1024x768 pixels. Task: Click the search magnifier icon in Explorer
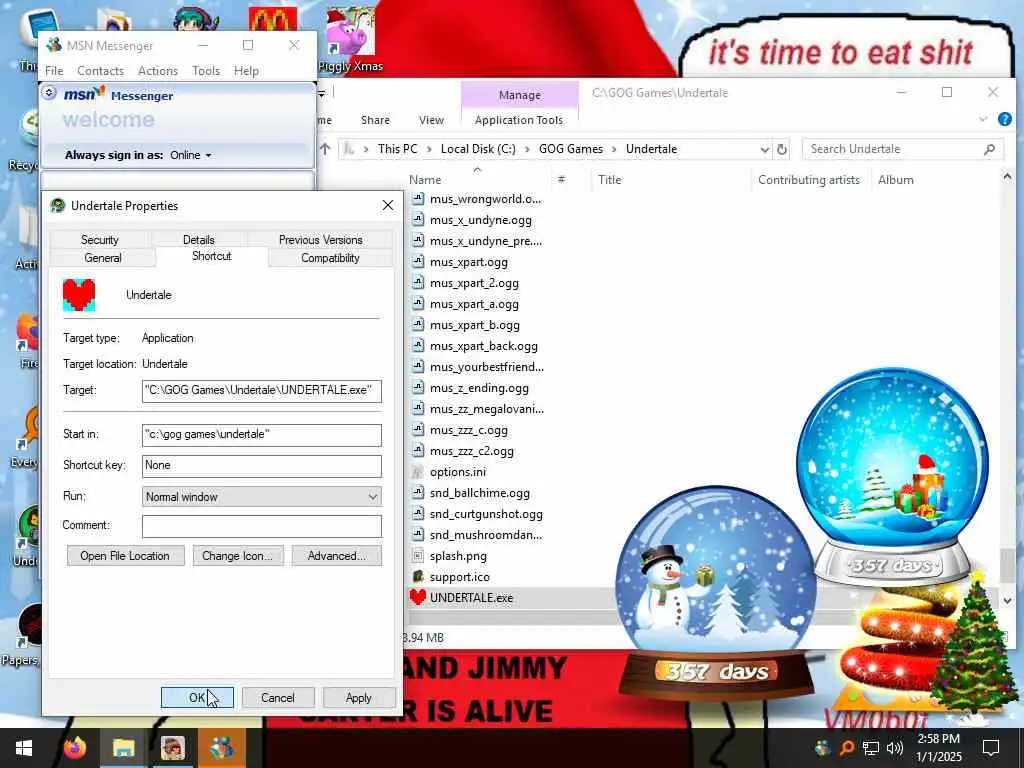(x=989, y=149)
